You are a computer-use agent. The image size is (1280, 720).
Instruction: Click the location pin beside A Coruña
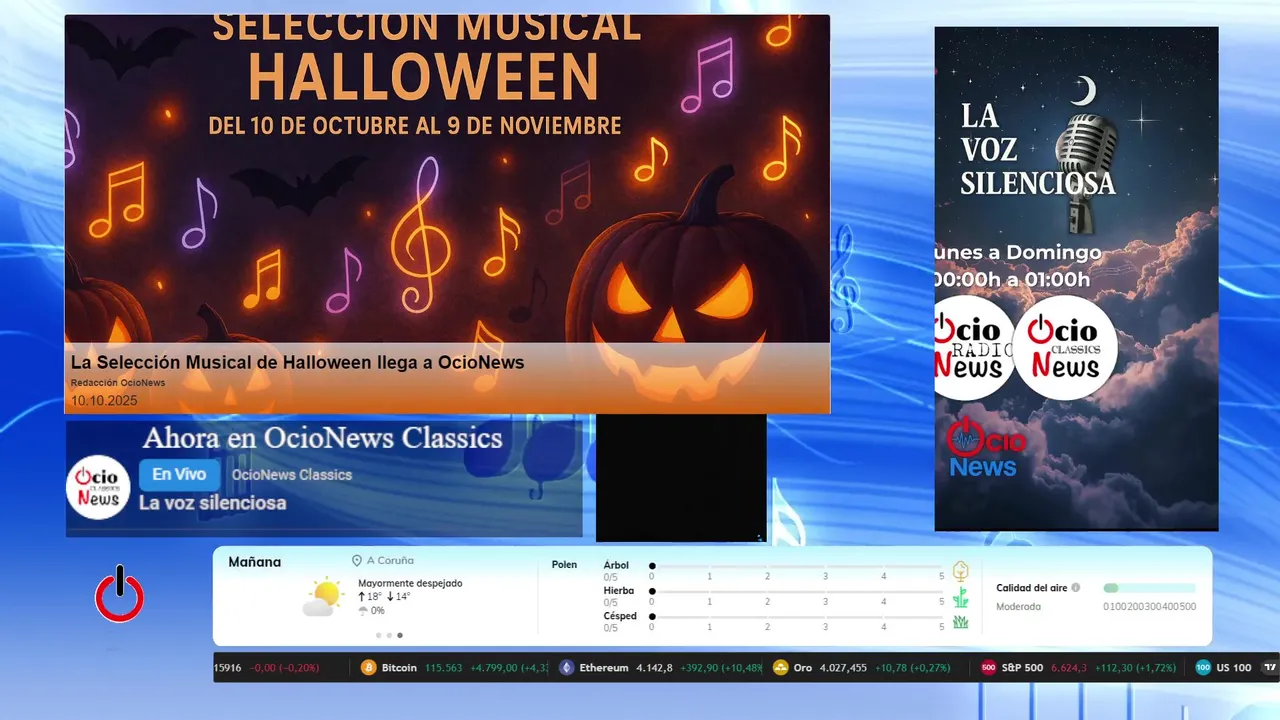pos(356,561)
